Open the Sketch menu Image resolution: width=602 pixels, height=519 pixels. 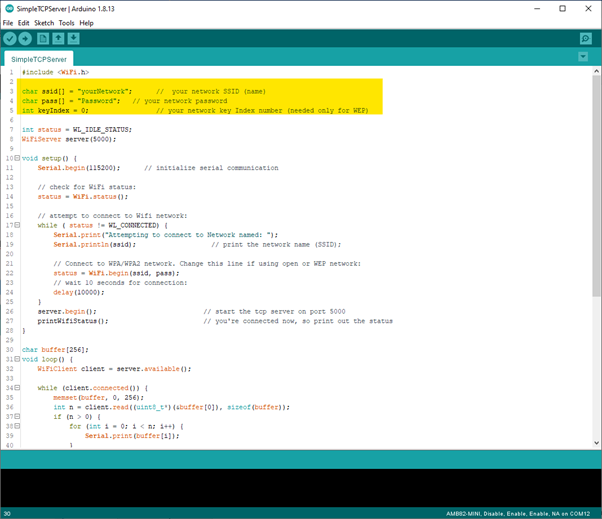44,22
